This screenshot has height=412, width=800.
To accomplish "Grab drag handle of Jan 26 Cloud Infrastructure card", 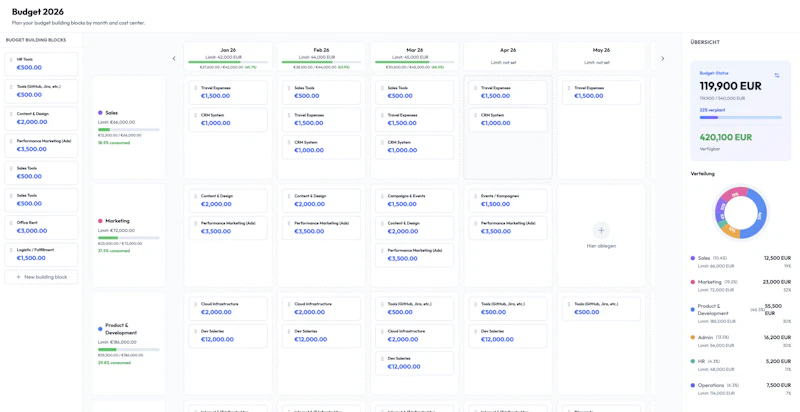I will coord(195,304).
